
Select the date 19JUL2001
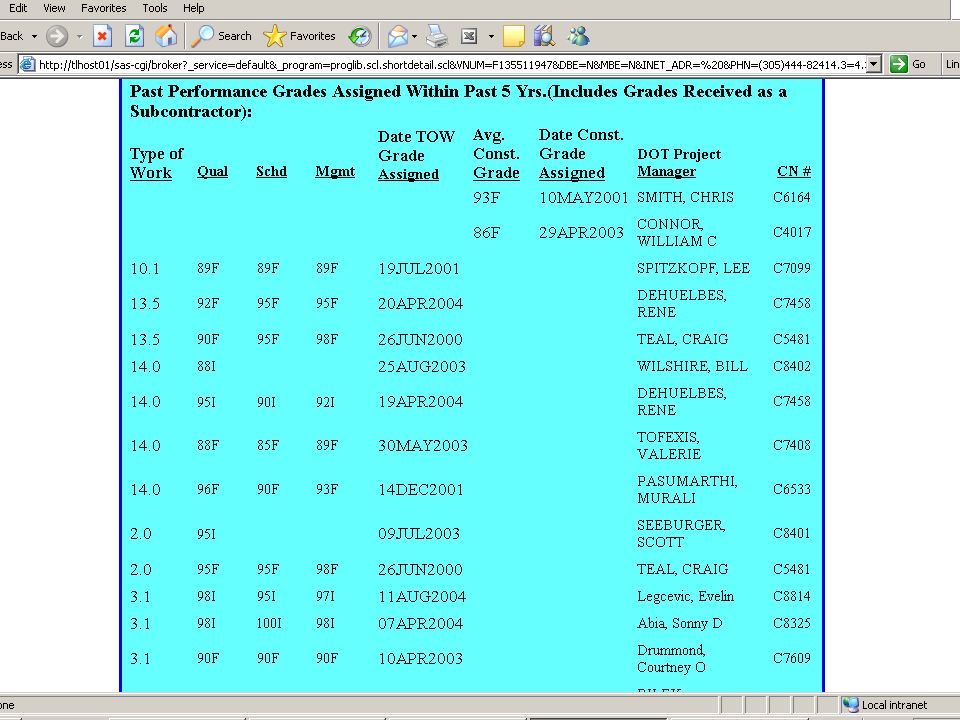(x=419, y=269)
